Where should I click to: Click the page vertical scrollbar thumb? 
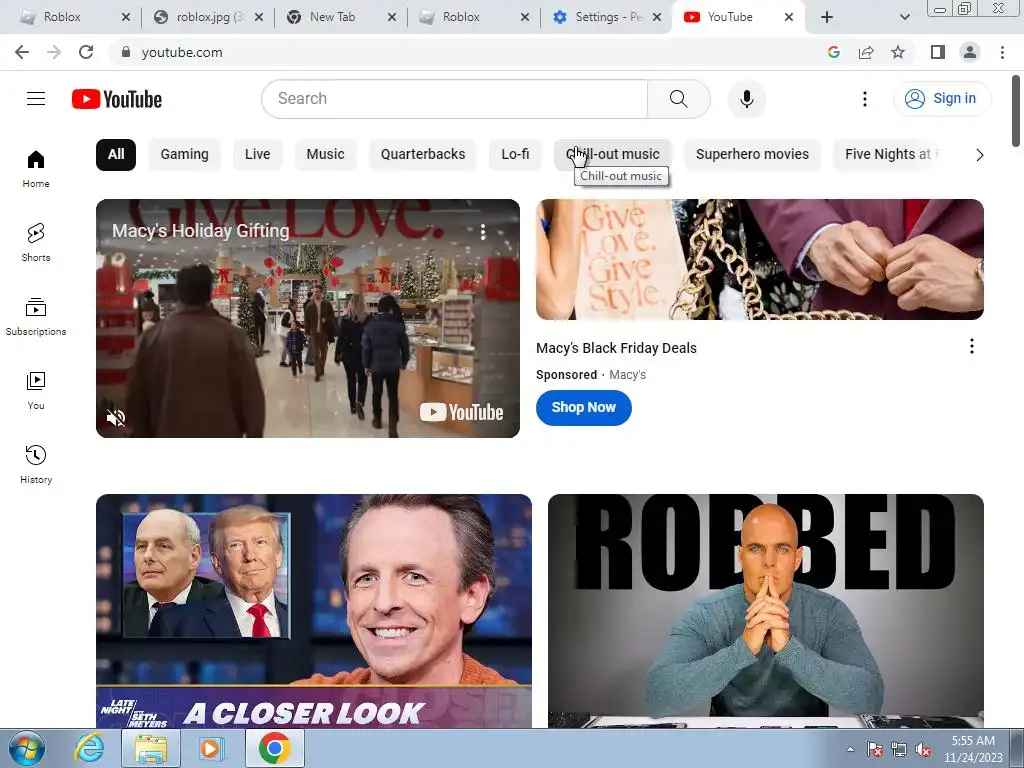click(x=1016, y=111)
